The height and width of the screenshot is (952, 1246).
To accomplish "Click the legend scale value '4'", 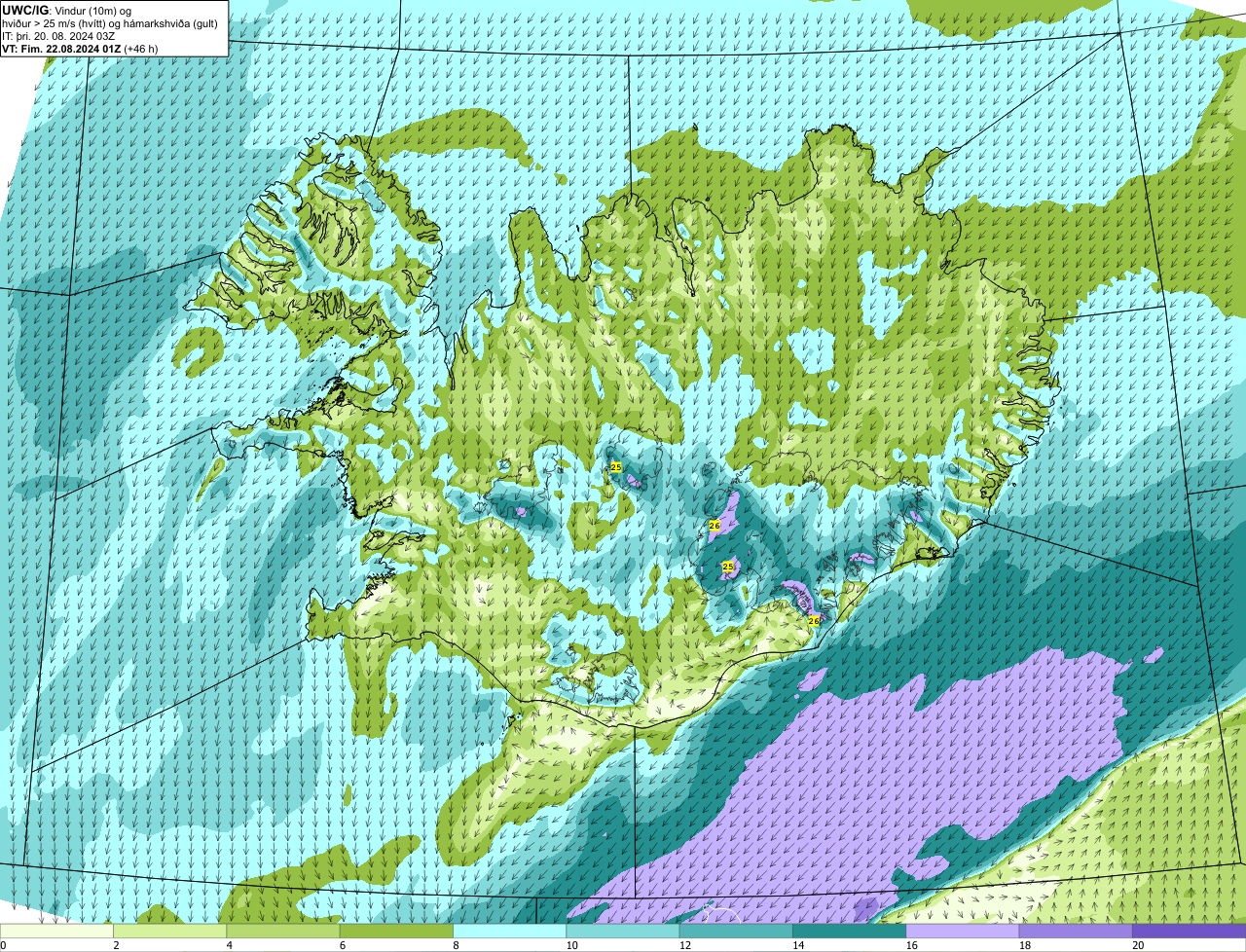I will pyautogui.click(x=229, y=945).
